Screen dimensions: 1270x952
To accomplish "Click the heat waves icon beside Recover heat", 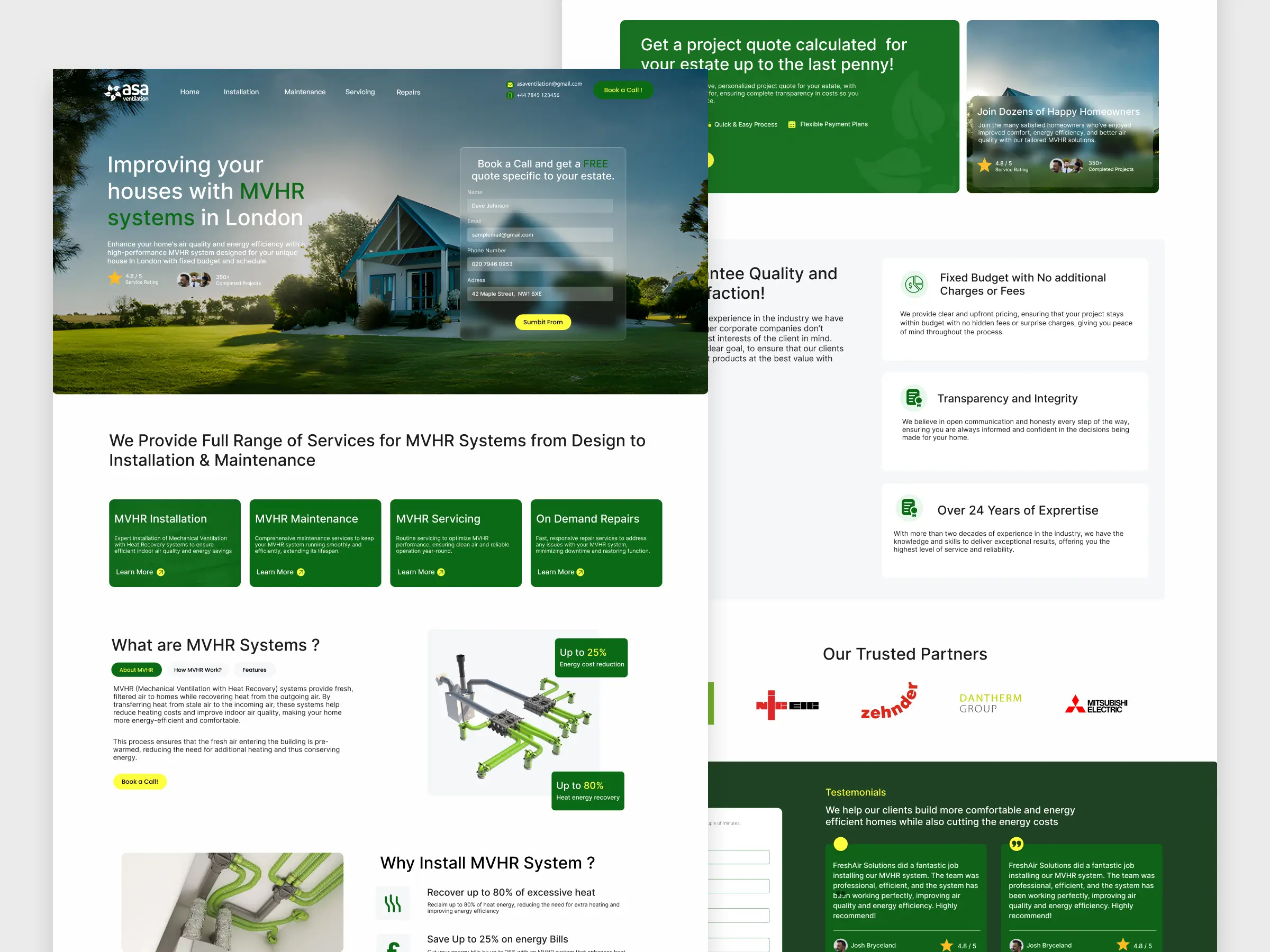I will coord(393,903).
